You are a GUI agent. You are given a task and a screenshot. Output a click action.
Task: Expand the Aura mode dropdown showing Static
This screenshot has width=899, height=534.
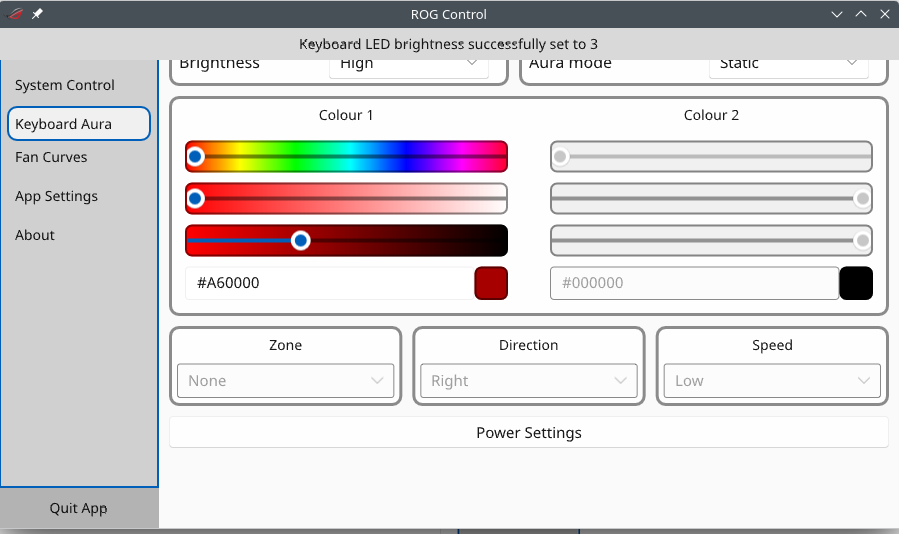point(787,65)
